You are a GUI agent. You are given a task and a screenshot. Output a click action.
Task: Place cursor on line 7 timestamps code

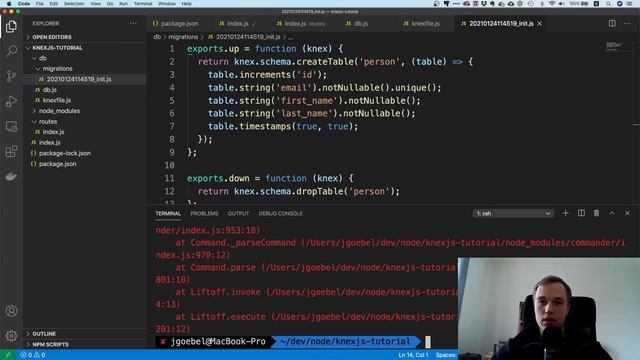(283, 127)
